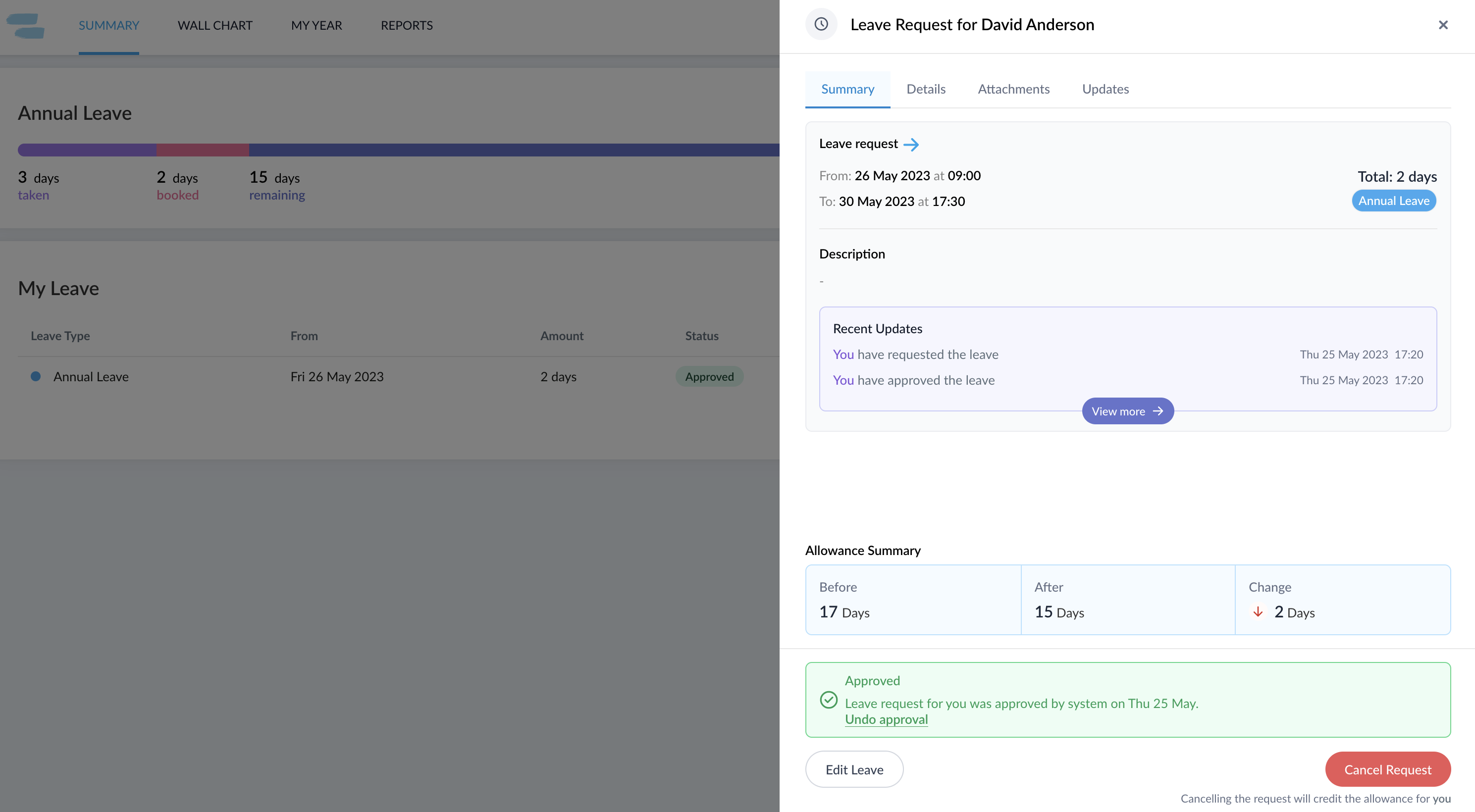Close the Leave Request panel
This screenshot has width=1475, height=812.
point(1443,25)
